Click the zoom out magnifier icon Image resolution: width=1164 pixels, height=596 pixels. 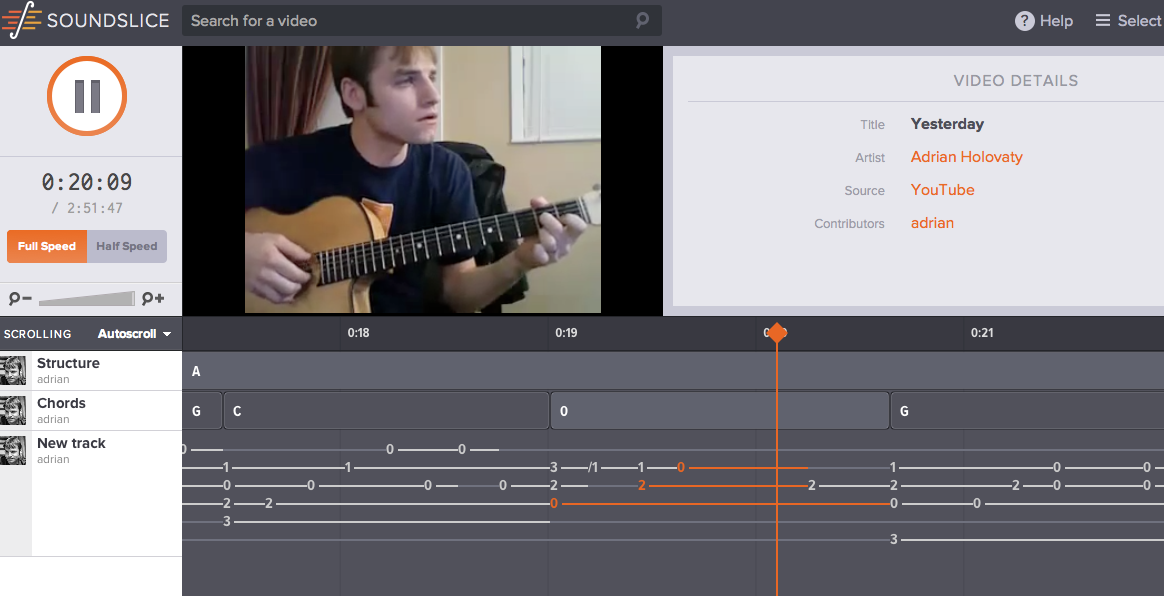(x=20, y=298)
